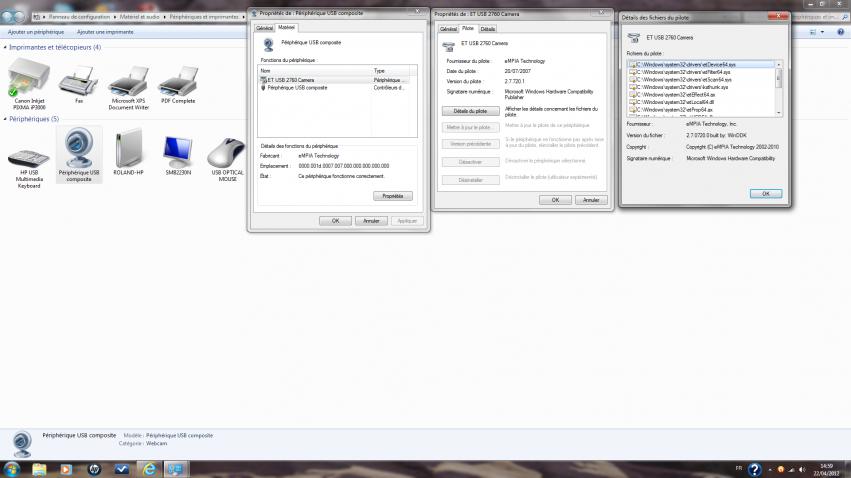The image size is (851, 478).
Task: Launch Internet Explorer from the taskbar
Action: coord(149,469)
